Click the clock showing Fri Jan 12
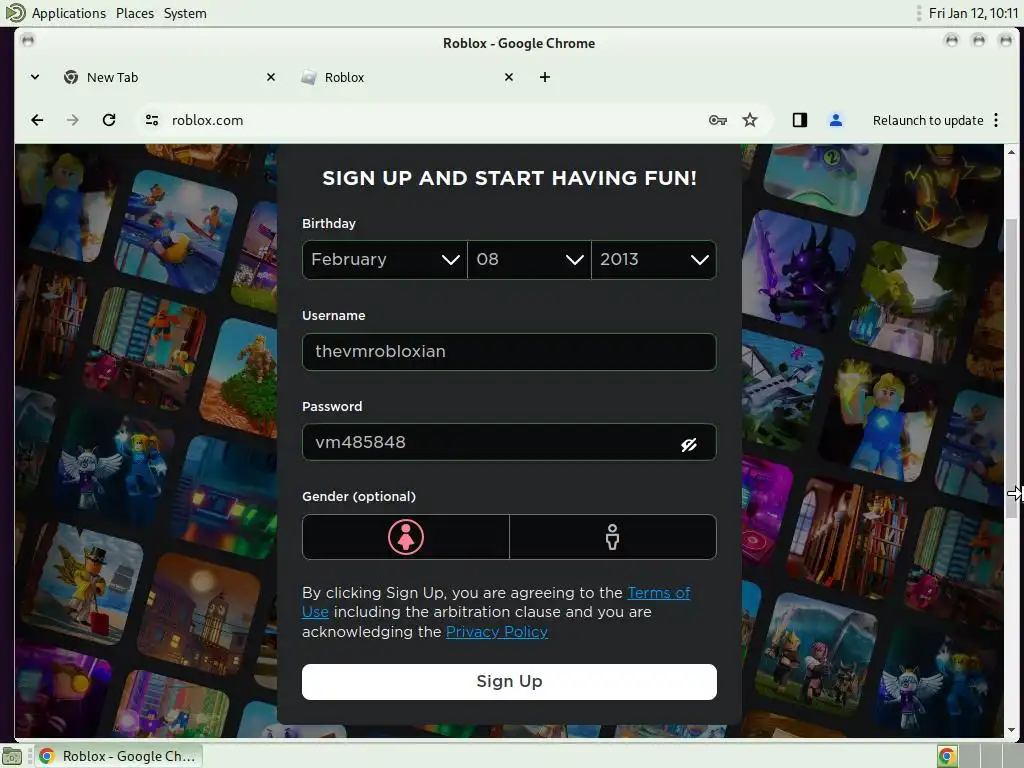This screenshot has width=1024, height=768. click(973, 13)
